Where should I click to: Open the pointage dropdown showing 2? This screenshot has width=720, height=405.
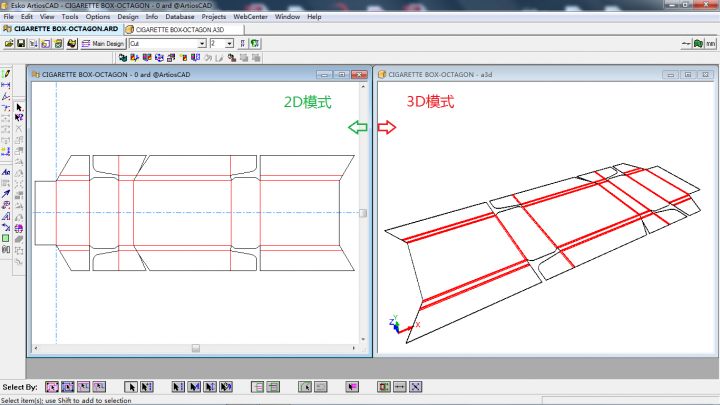click(229, 44)
